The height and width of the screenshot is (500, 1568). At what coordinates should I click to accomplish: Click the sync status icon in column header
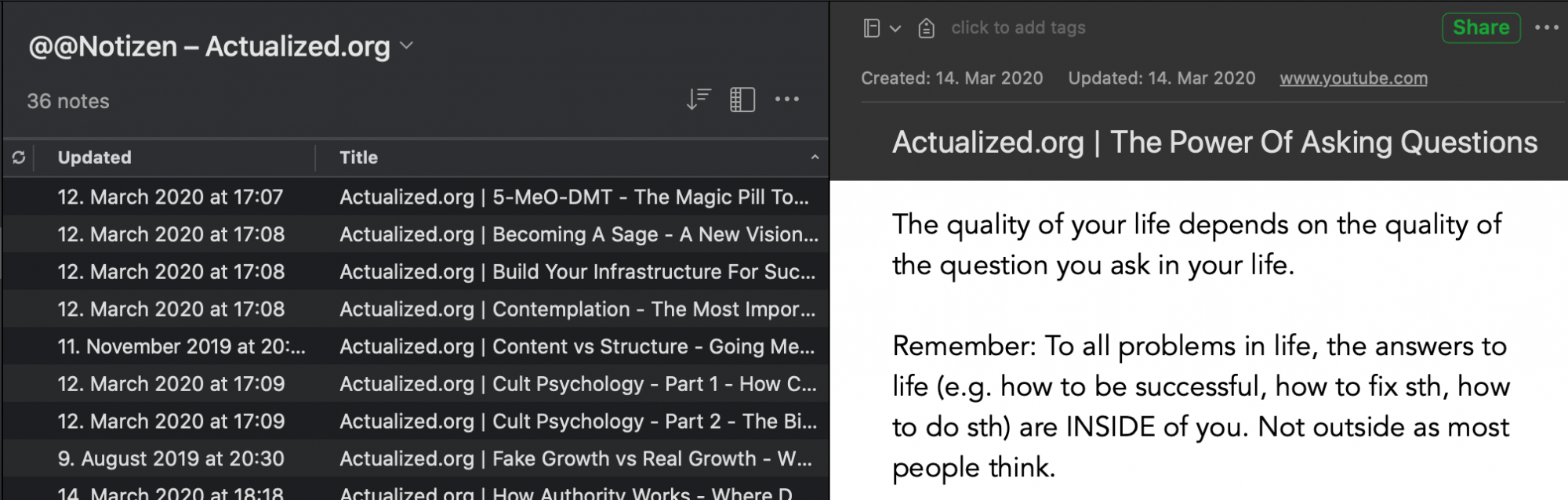click(x=19, y=158)
